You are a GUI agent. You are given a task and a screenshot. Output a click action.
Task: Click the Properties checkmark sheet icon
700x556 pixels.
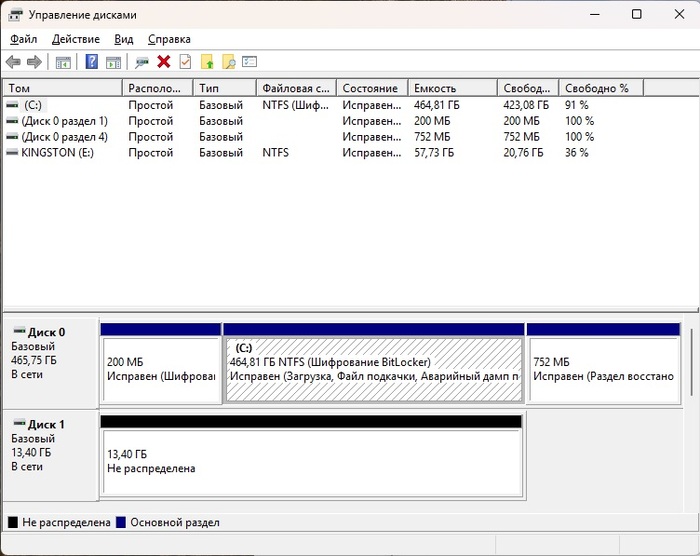tap(185, 62)
